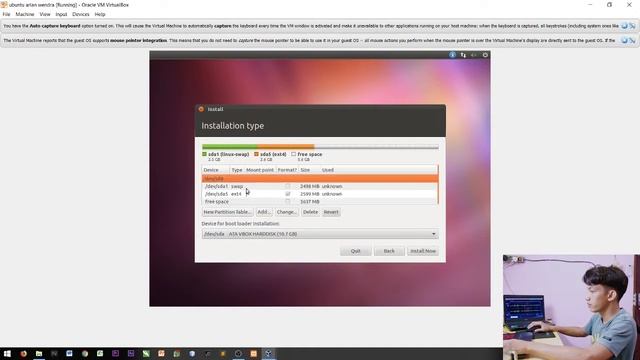Close the Install dialog with orange button

coord(201,109)
